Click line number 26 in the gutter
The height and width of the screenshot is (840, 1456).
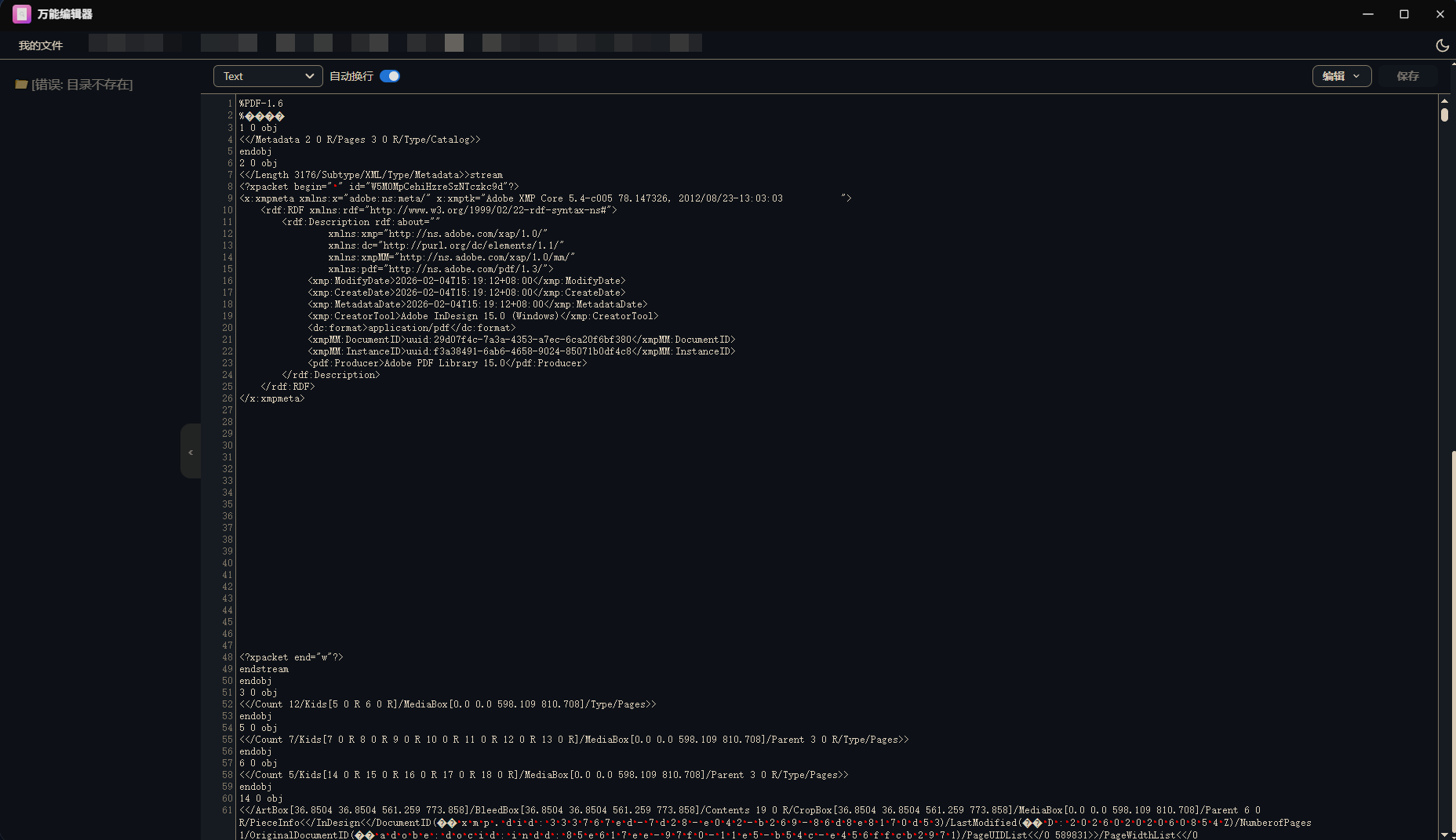pyautogui.click(x=227, y=398)
